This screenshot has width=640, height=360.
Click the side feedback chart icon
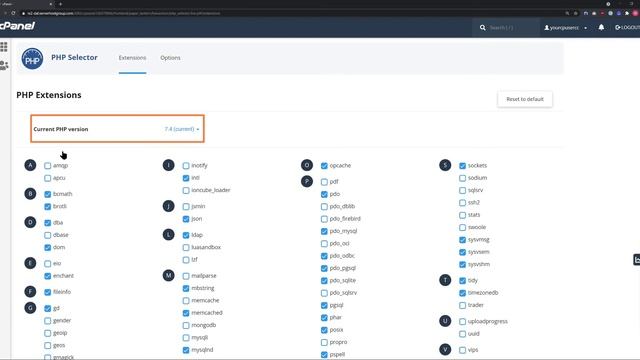tap(636, 260)
